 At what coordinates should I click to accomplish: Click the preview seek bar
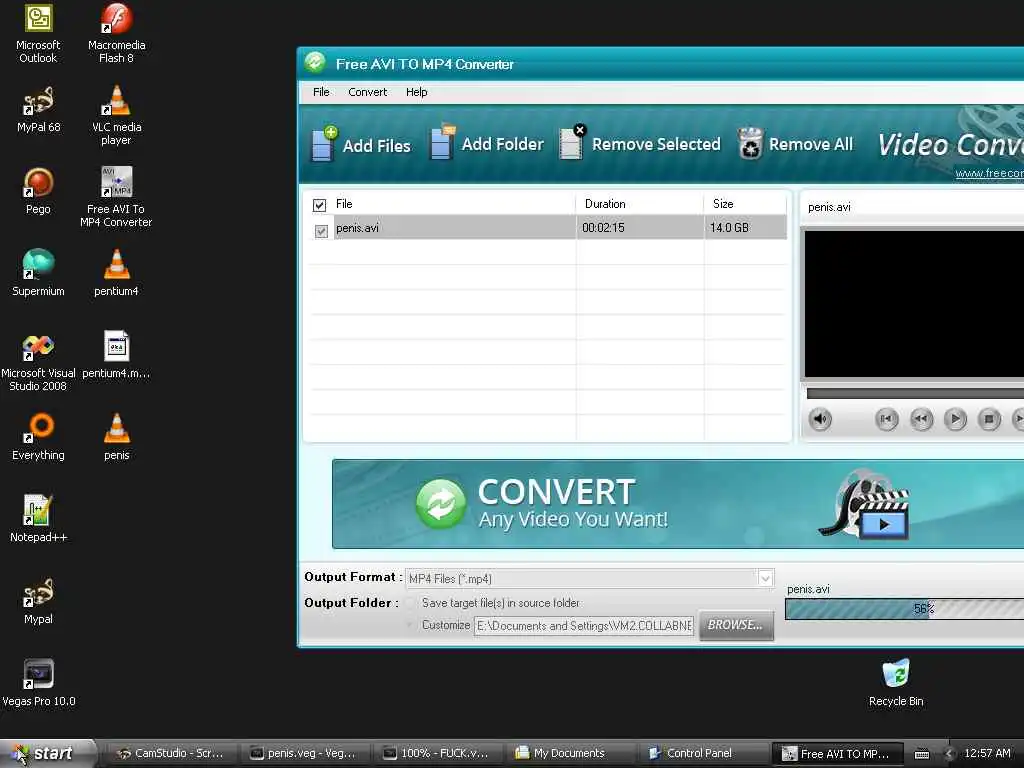pos(915,394)
